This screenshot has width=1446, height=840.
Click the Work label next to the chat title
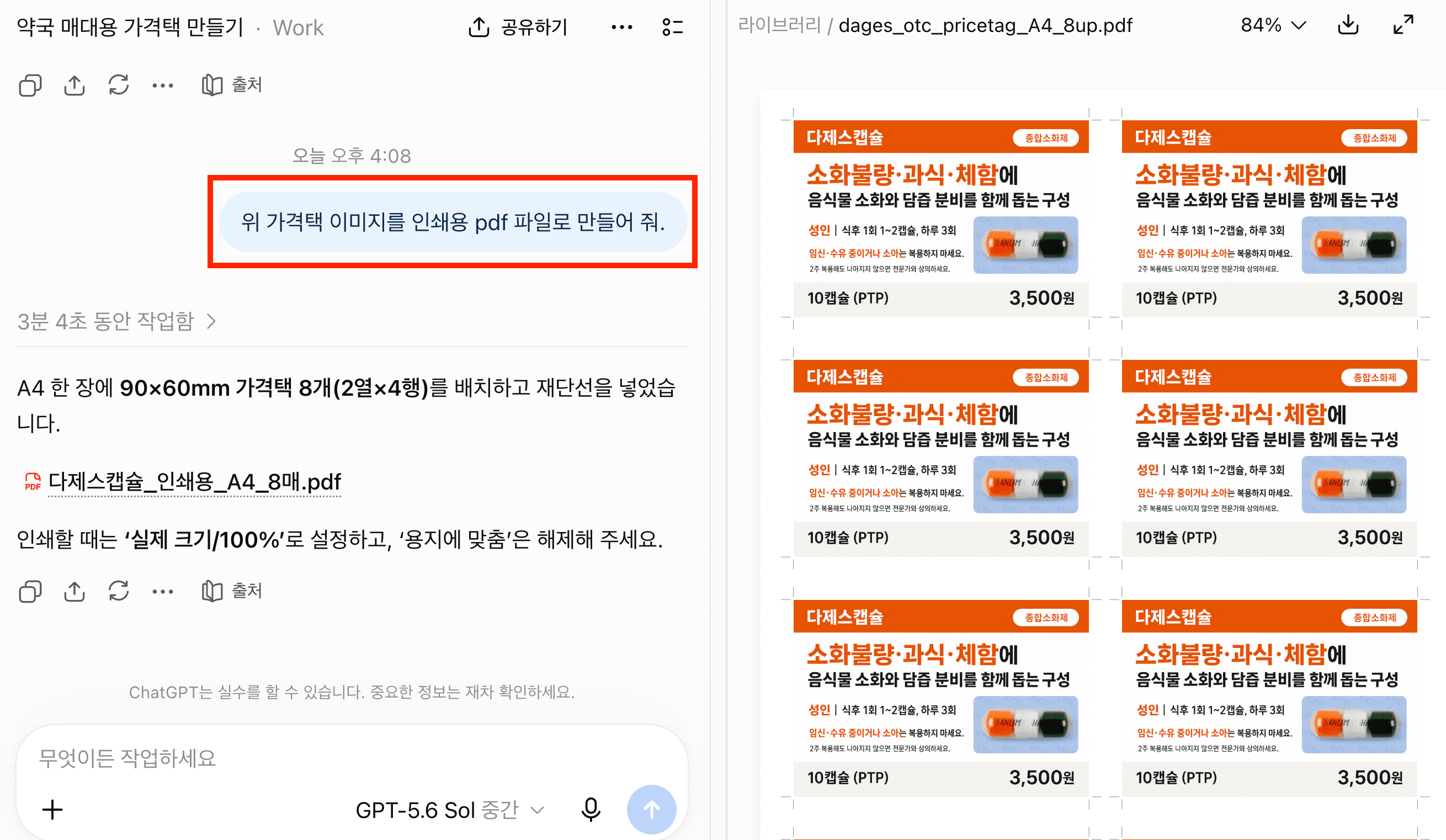click(x=298, y=28)
